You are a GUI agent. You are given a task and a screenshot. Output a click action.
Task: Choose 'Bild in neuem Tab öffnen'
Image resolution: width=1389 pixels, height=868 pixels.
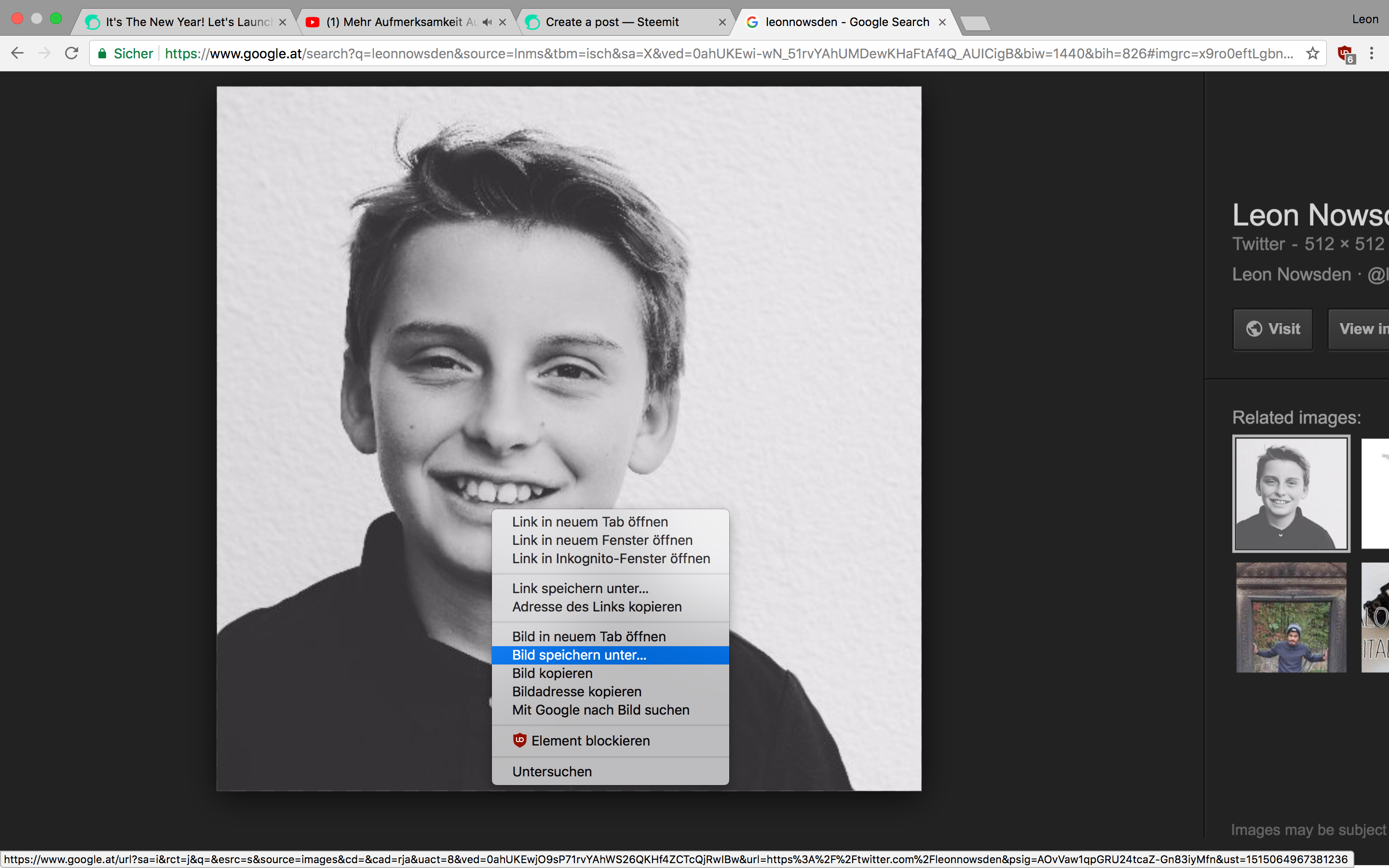point(610,637)
